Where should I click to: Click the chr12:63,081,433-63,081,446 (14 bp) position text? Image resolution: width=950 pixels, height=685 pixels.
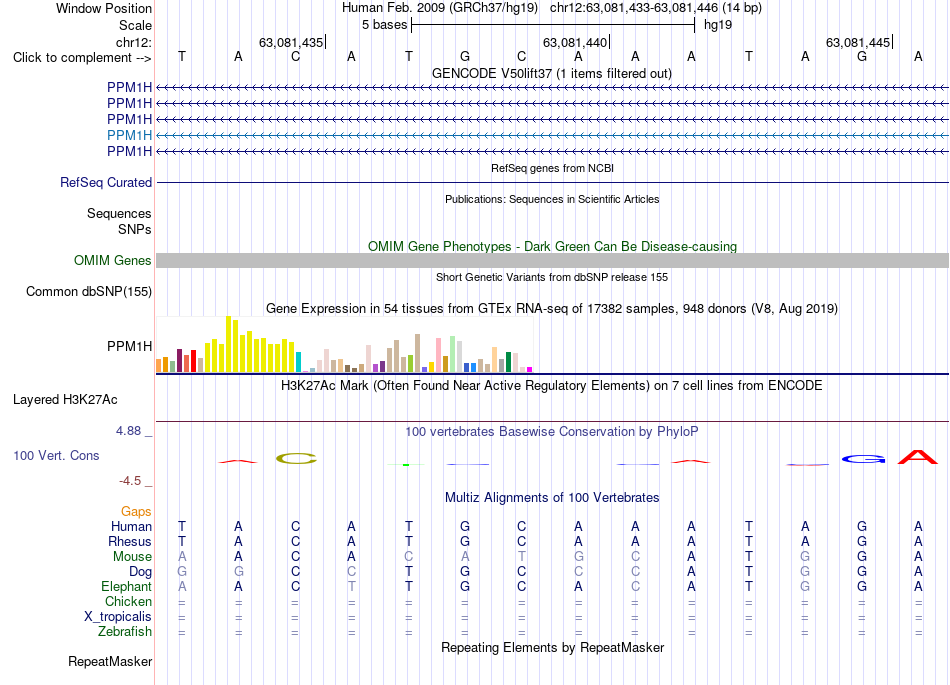coord(656,8)
